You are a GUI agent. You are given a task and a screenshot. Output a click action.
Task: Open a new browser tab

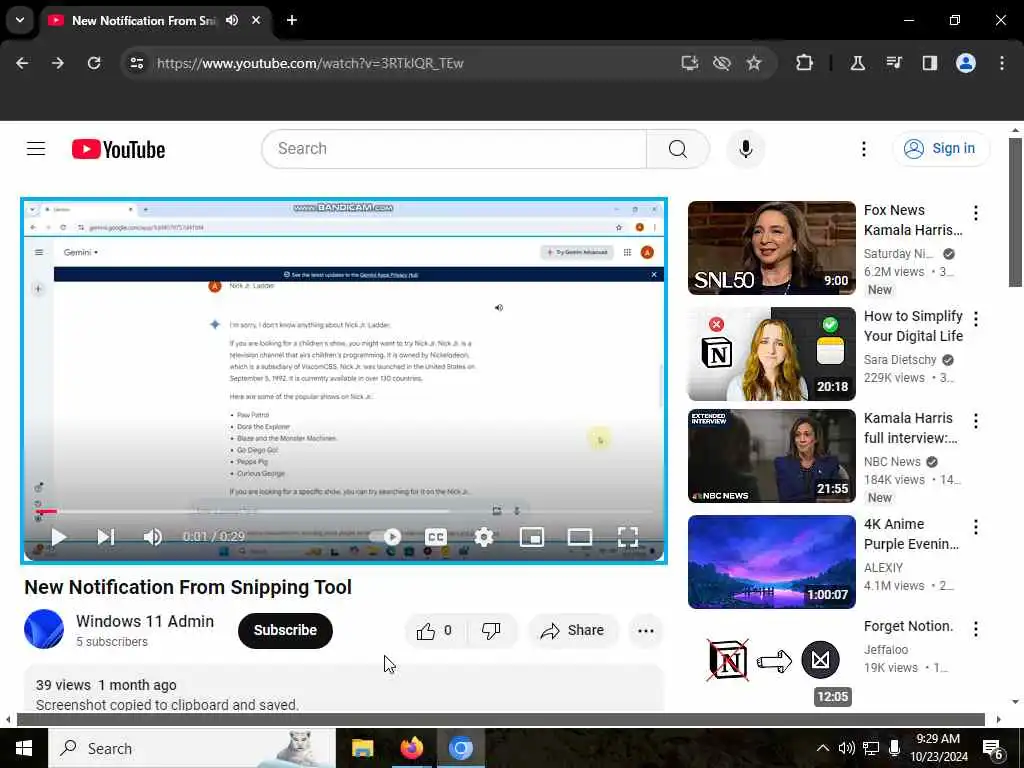292,20
